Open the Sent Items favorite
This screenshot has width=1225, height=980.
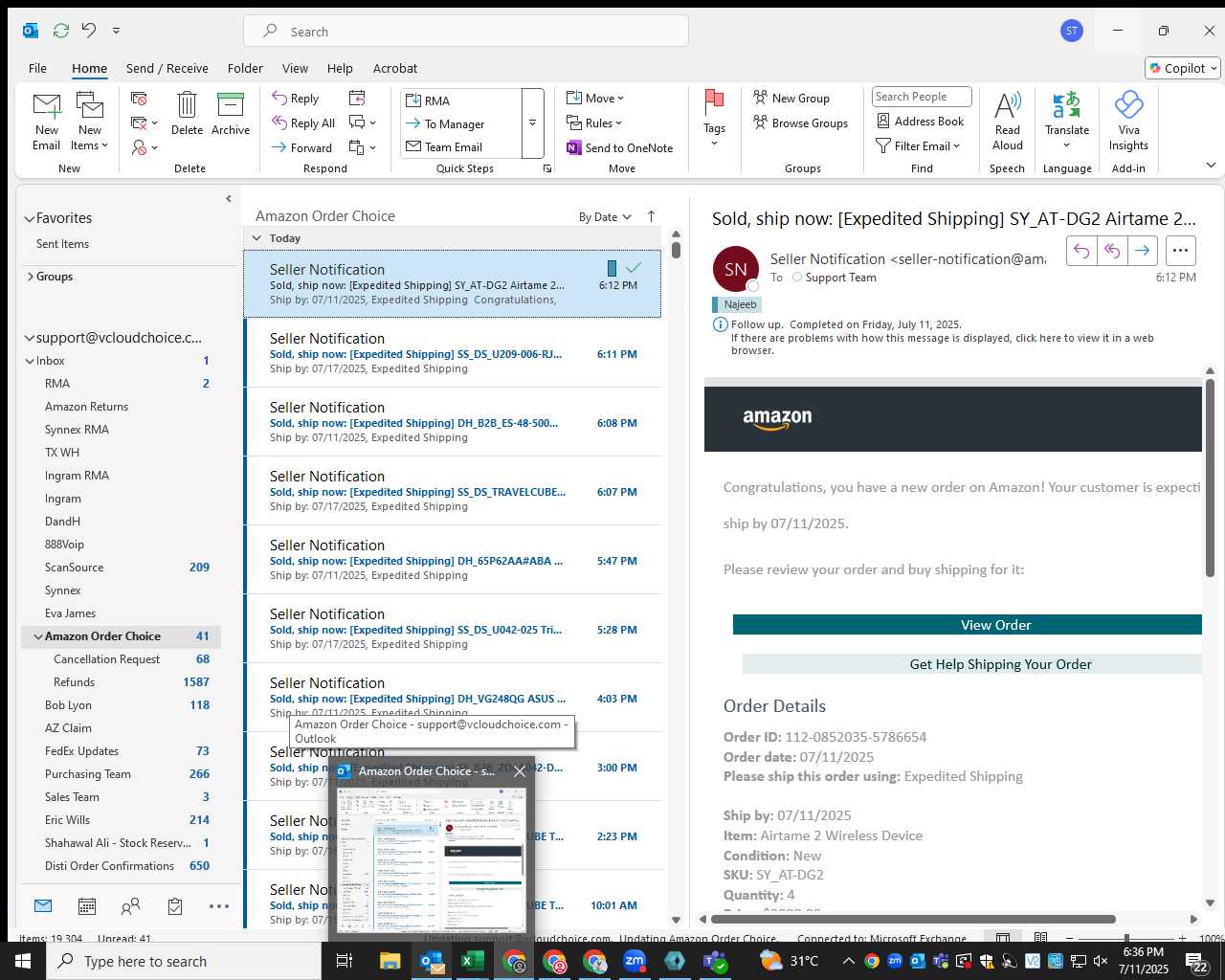pos(62,244)
